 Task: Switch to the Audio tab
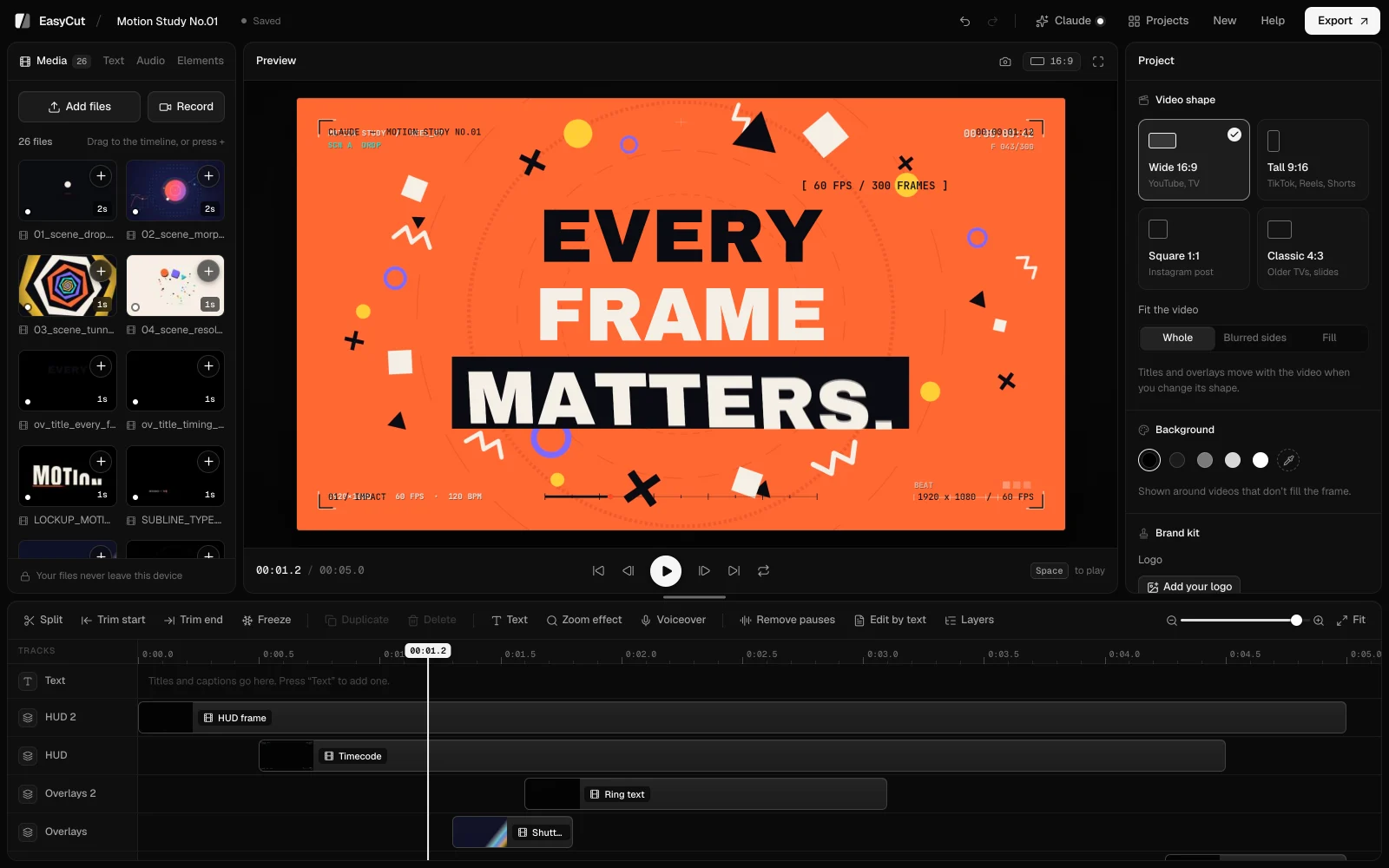tap(150, 61)
